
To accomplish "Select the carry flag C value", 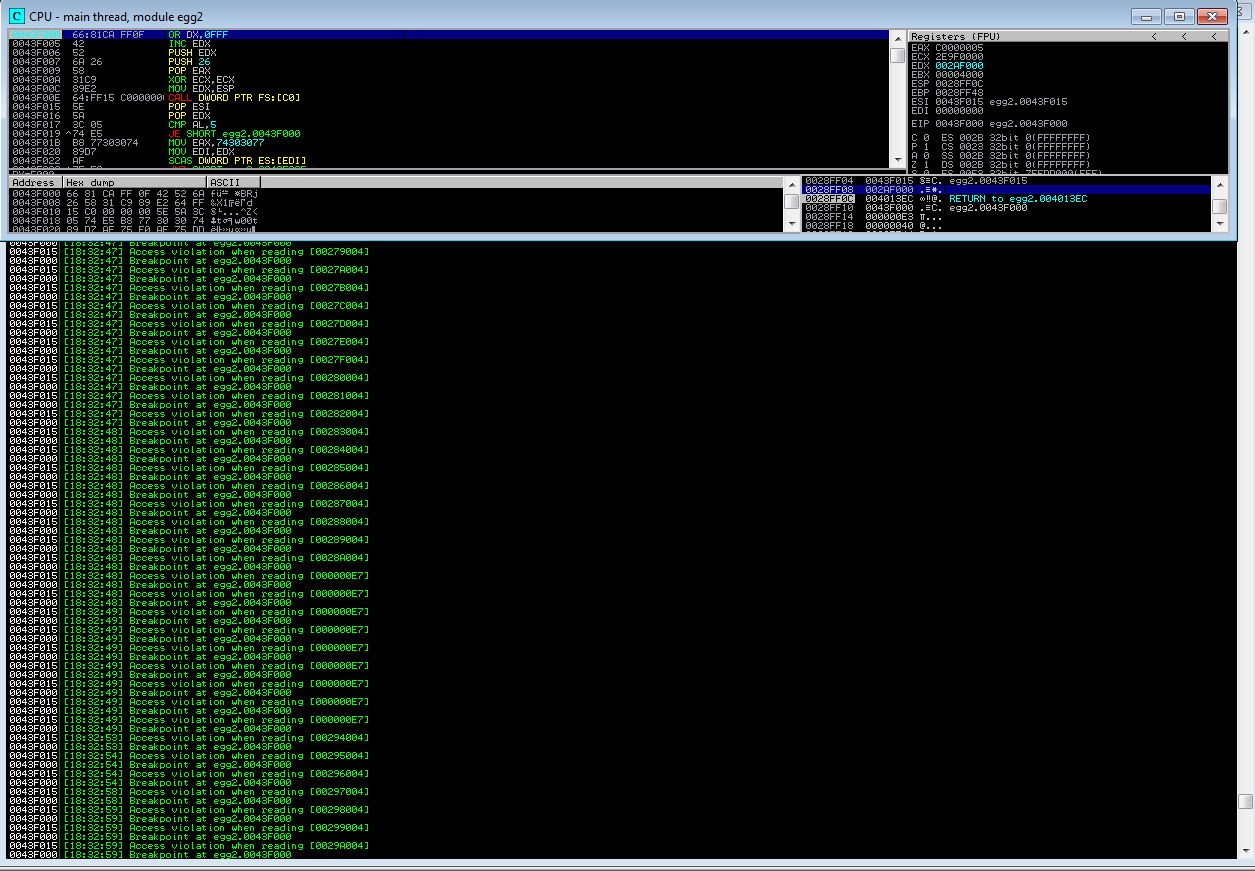I will [927, 137].
